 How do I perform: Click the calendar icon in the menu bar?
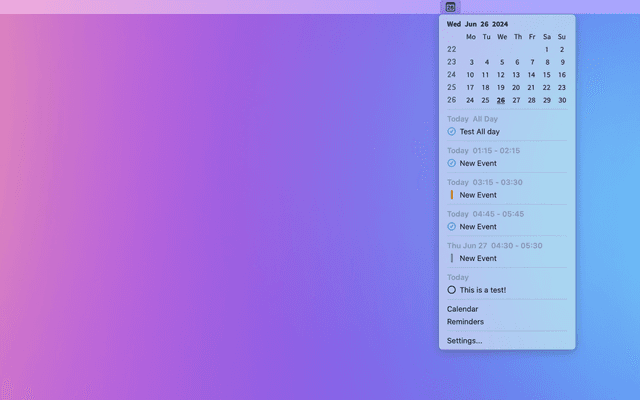coord(451,6)
